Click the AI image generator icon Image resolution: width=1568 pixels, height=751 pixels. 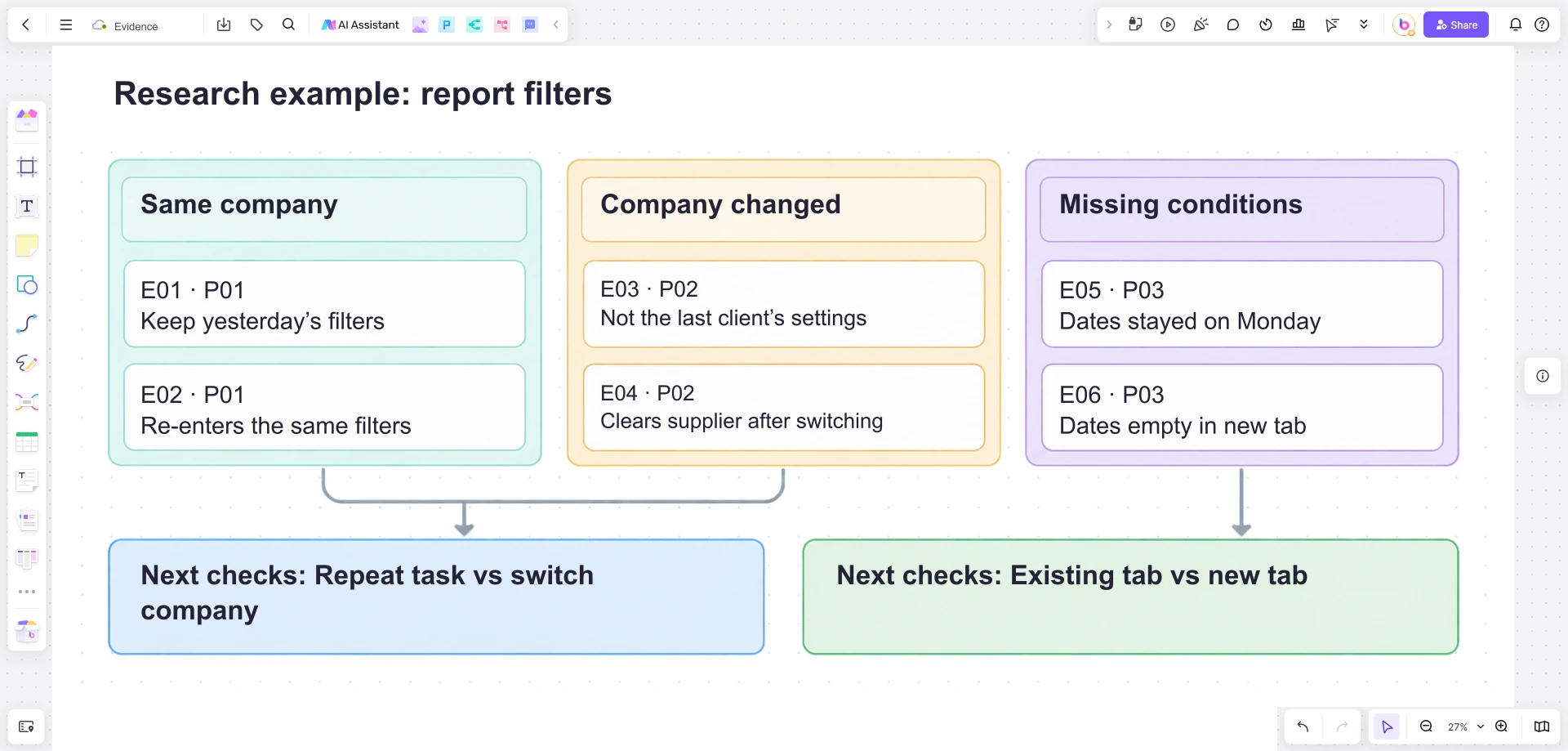[x=420, y=25]
